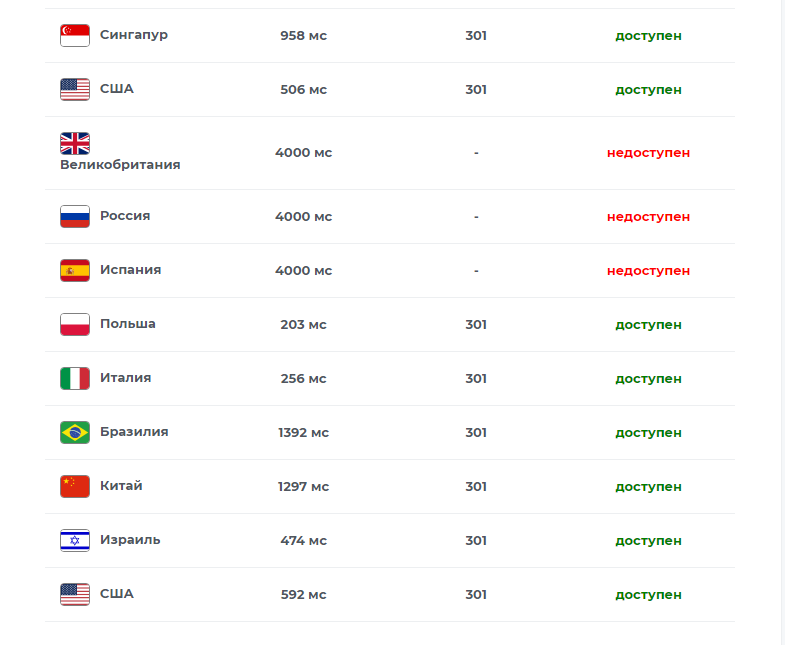Click the Brazil flag icon
The width and height of the screenshot is (785, 645).
click(75, 432)
